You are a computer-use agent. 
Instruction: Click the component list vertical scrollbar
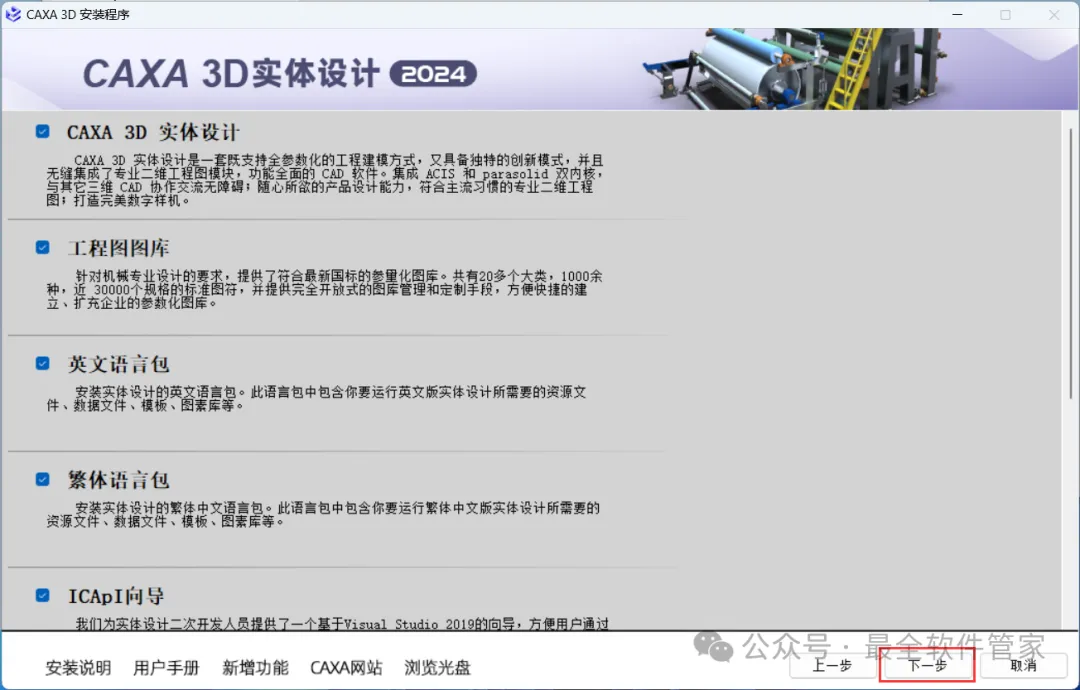pyautogui.click(x=1070, y=263)
